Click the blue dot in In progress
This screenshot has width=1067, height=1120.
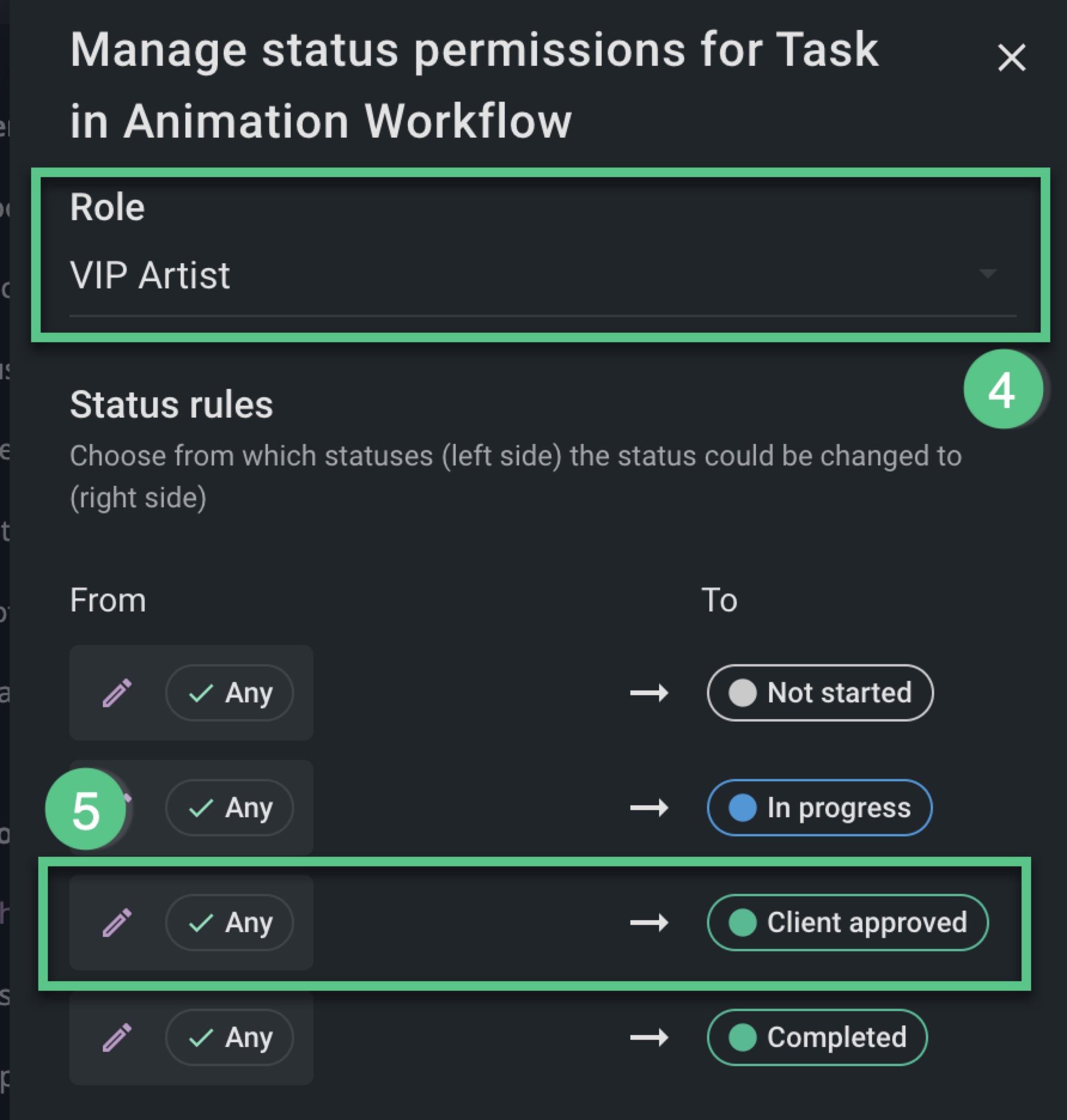743,808
